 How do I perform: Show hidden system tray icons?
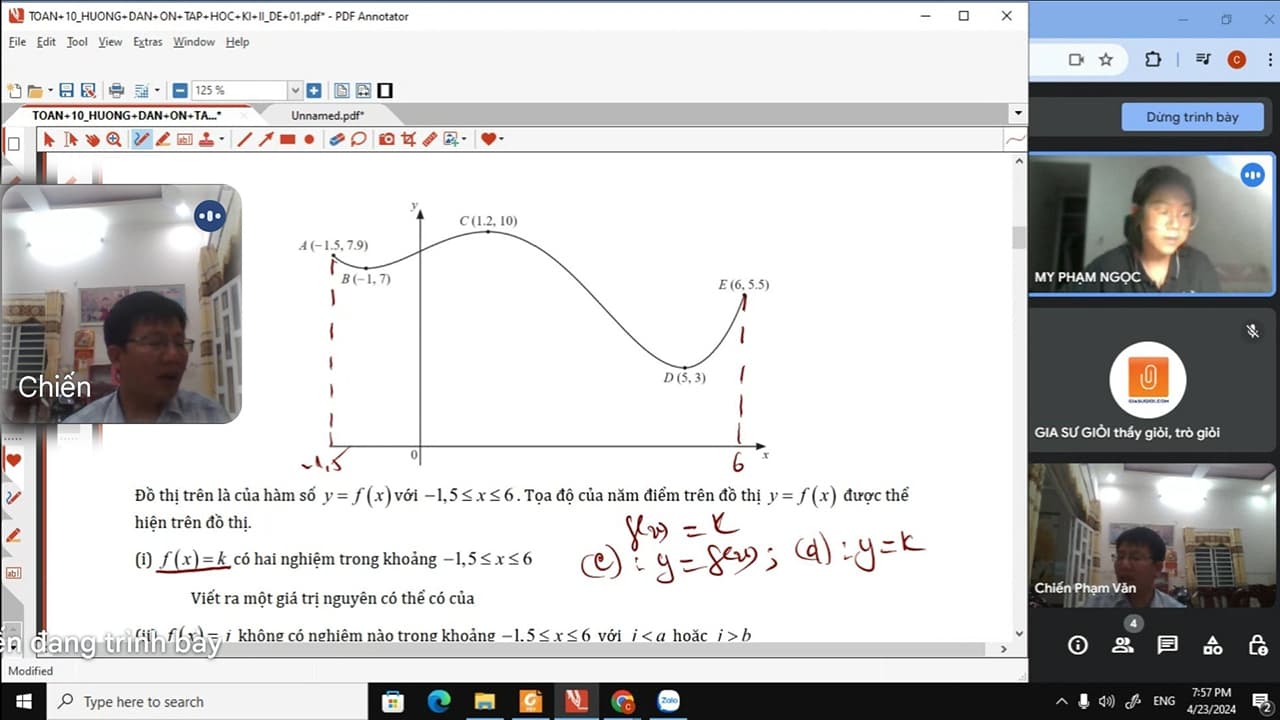coord(1060,701)
